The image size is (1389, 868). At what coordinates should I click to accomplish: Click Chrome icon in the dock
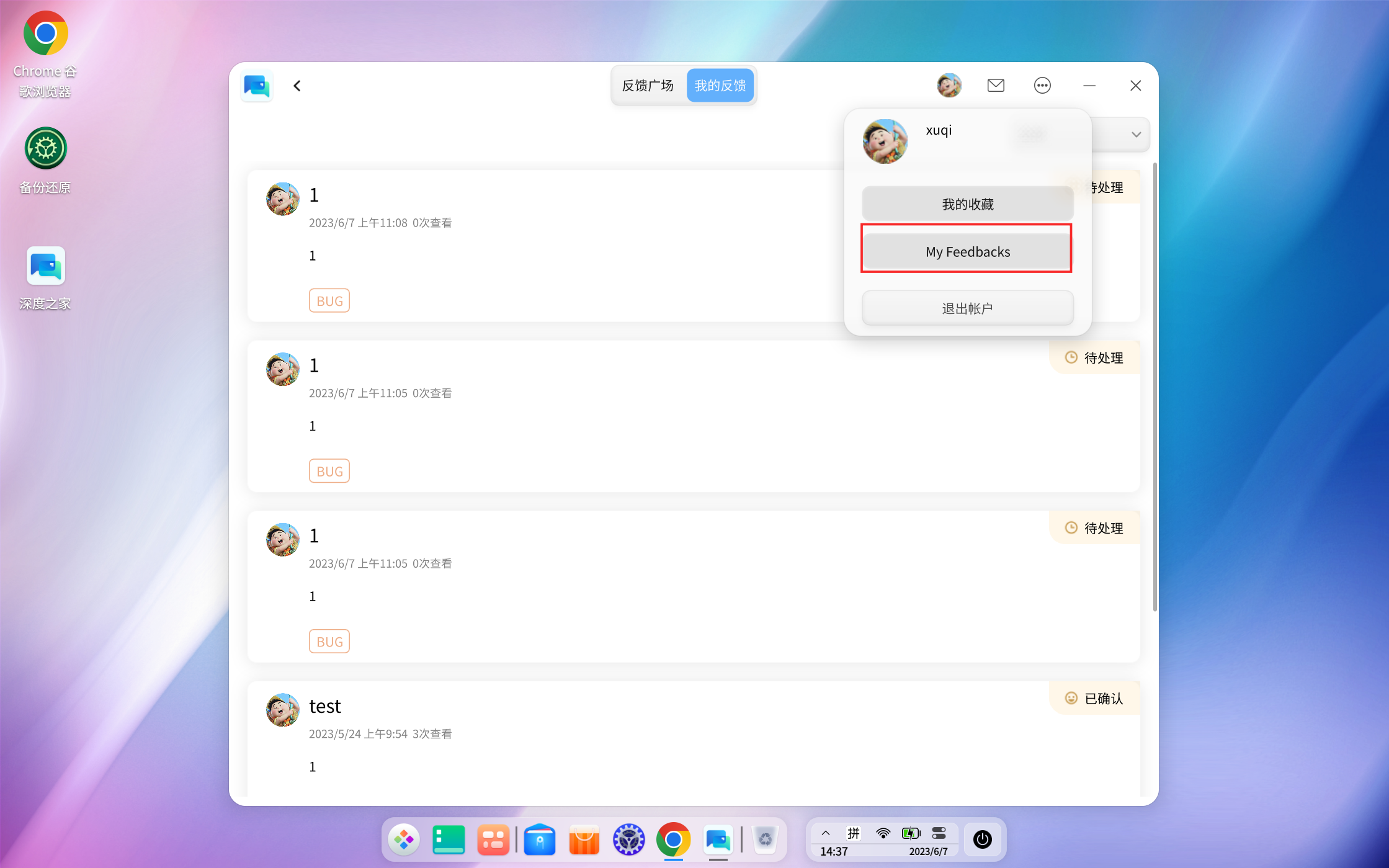pyautogui.click(x=674, y=840)
